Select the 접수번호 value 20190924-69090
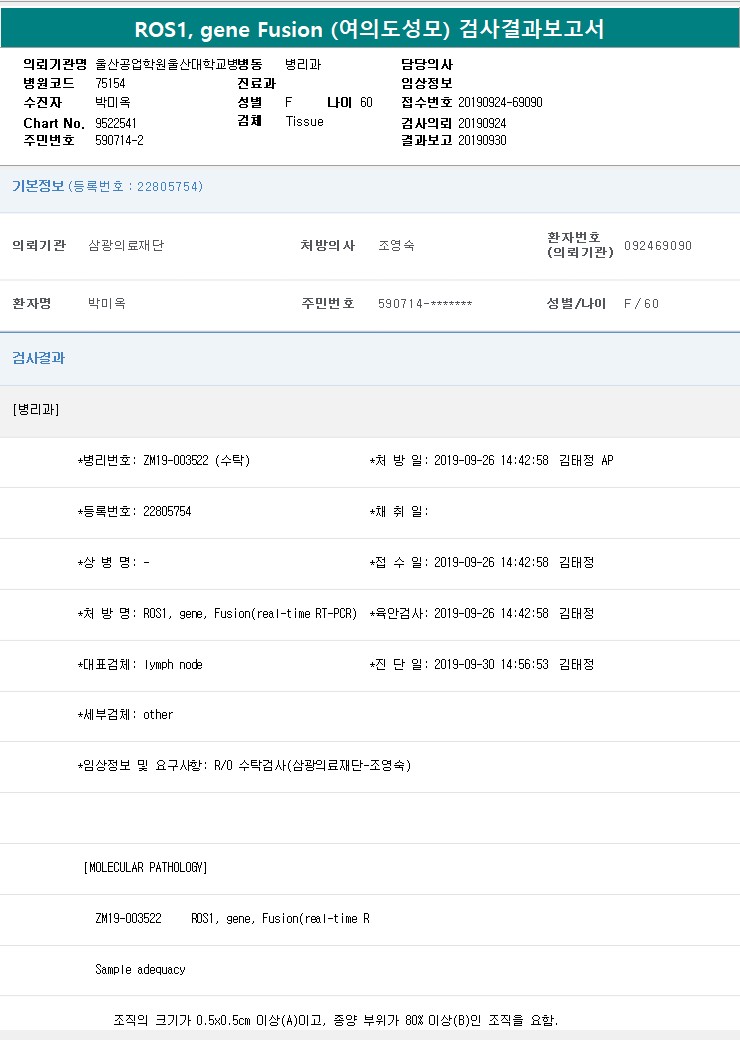740x1040 pixels. (x=500, y=102)
